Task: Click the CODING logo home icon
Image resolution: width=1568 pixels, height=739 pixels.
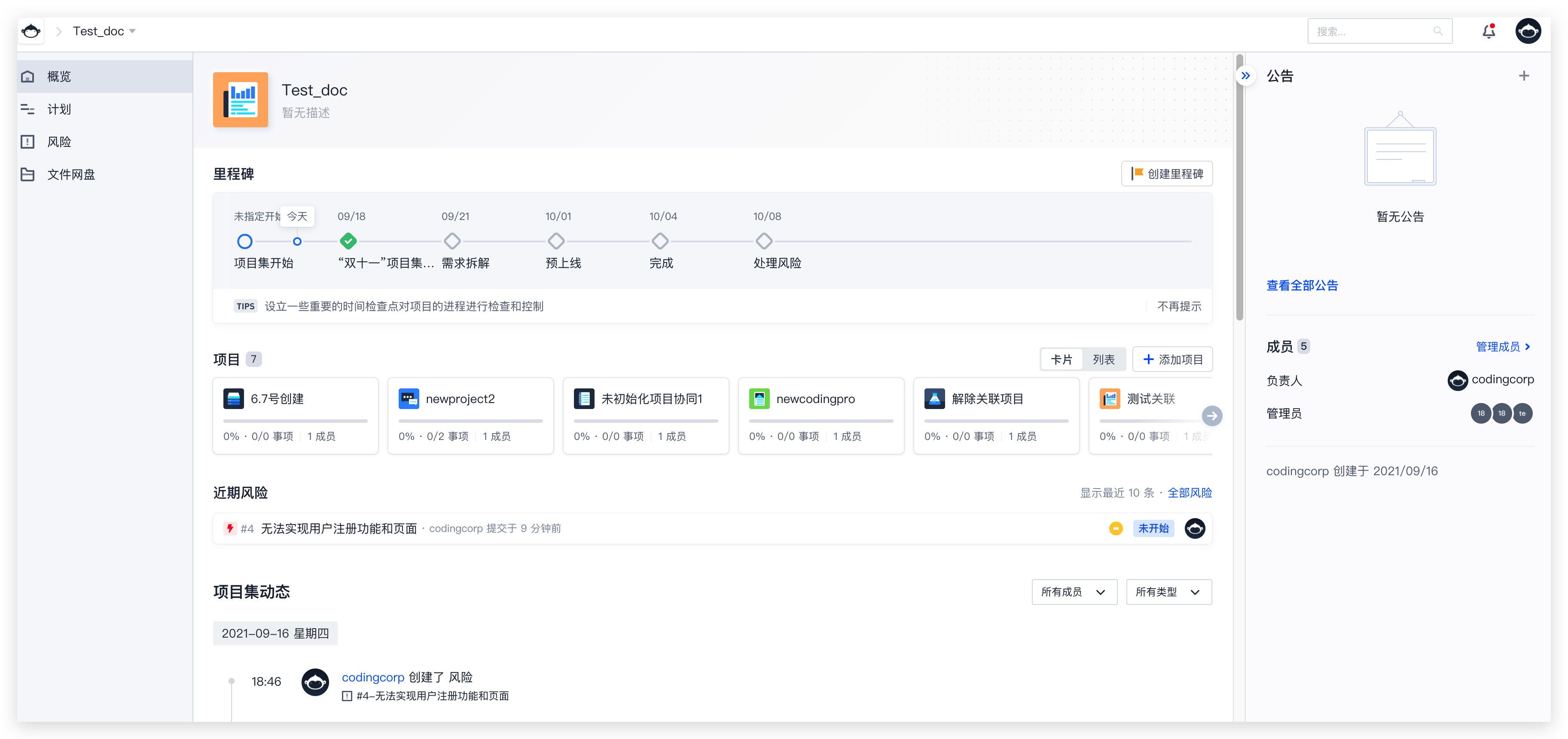Action: coord(31,31)
